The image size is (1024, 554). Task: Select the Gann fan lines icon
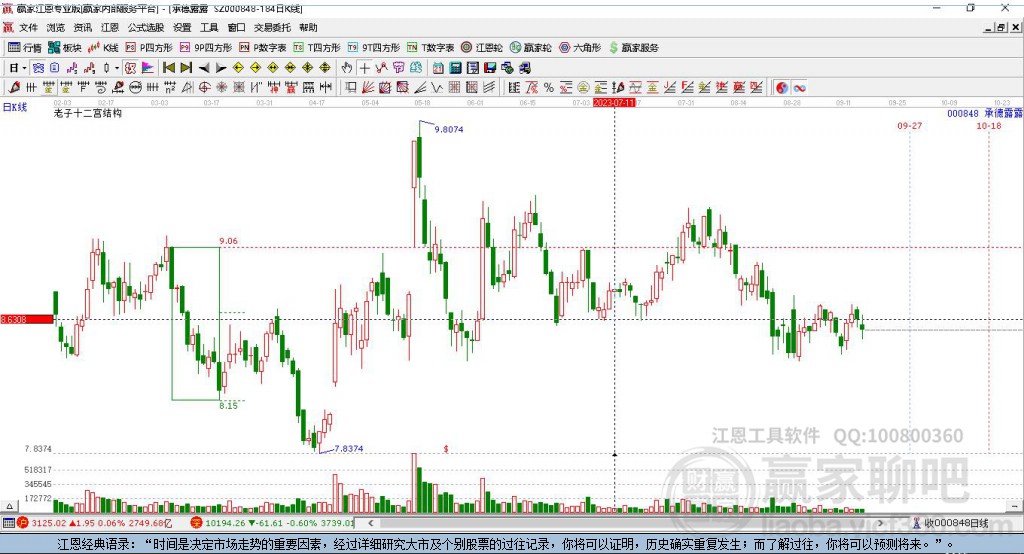point(368,88)
